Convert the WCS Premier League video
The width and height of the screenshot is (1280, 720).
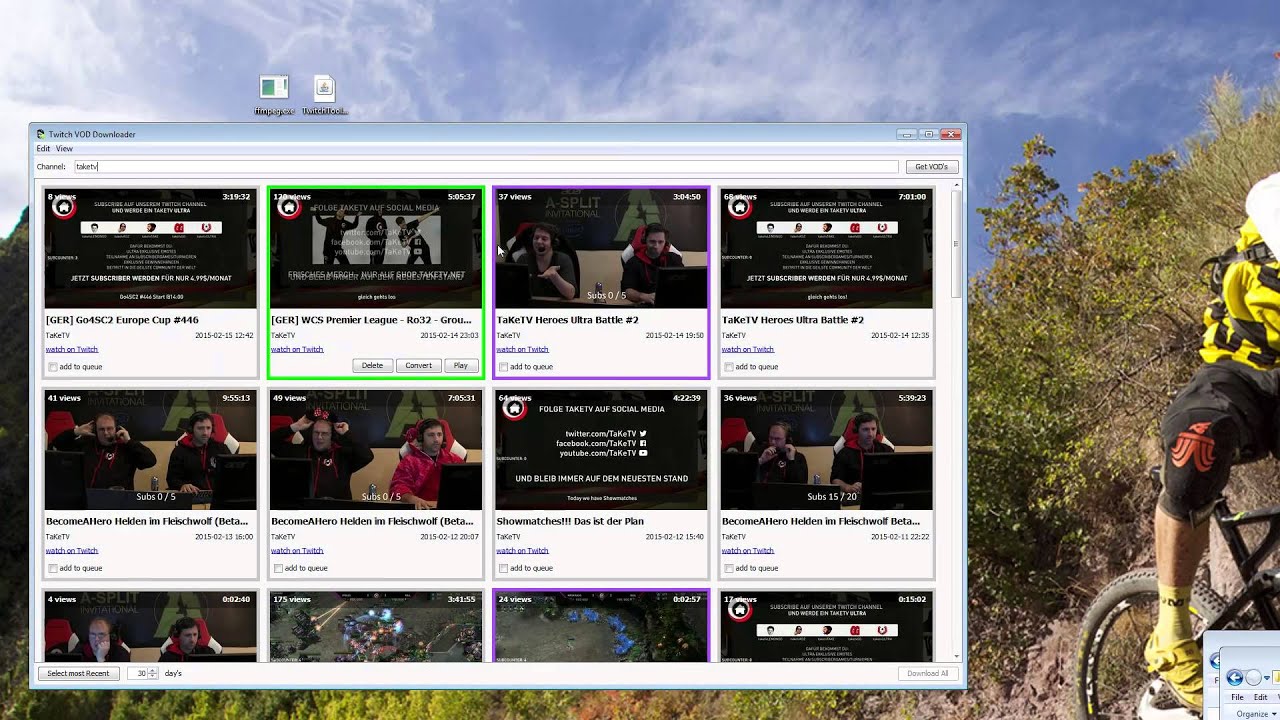point(418,366)
